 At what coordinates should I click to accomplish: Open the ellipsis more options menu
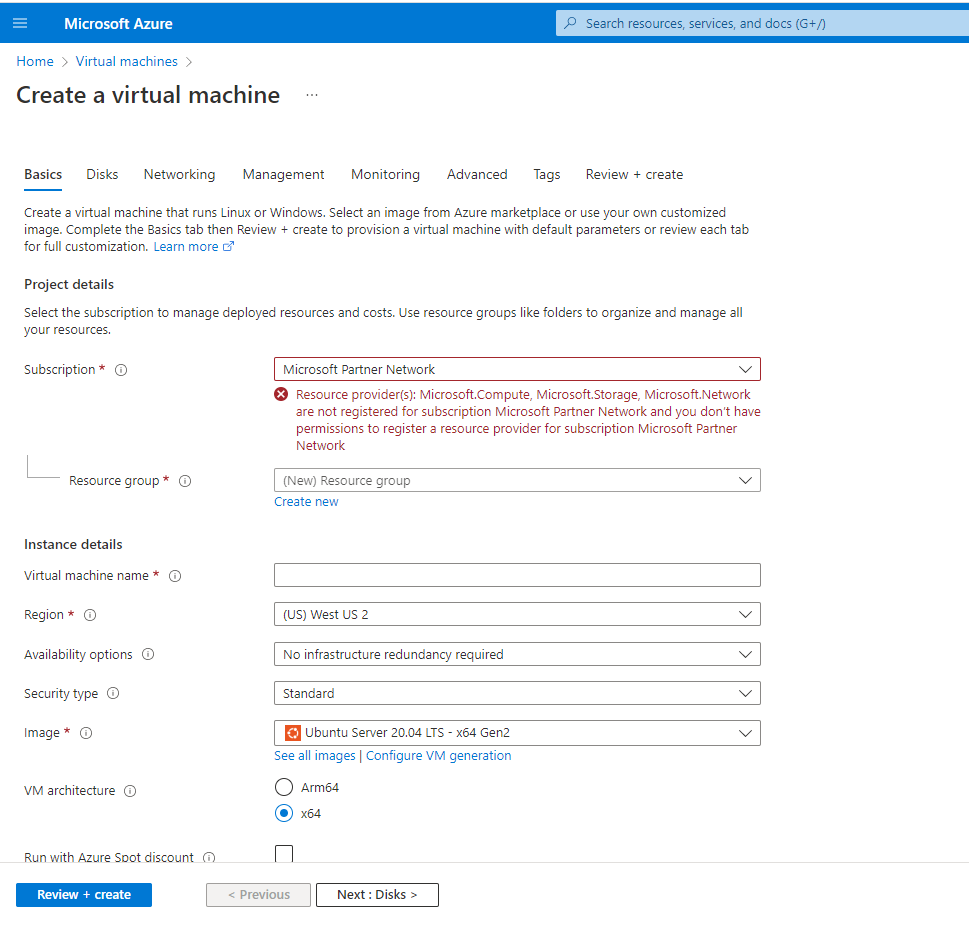coord(312,95)
